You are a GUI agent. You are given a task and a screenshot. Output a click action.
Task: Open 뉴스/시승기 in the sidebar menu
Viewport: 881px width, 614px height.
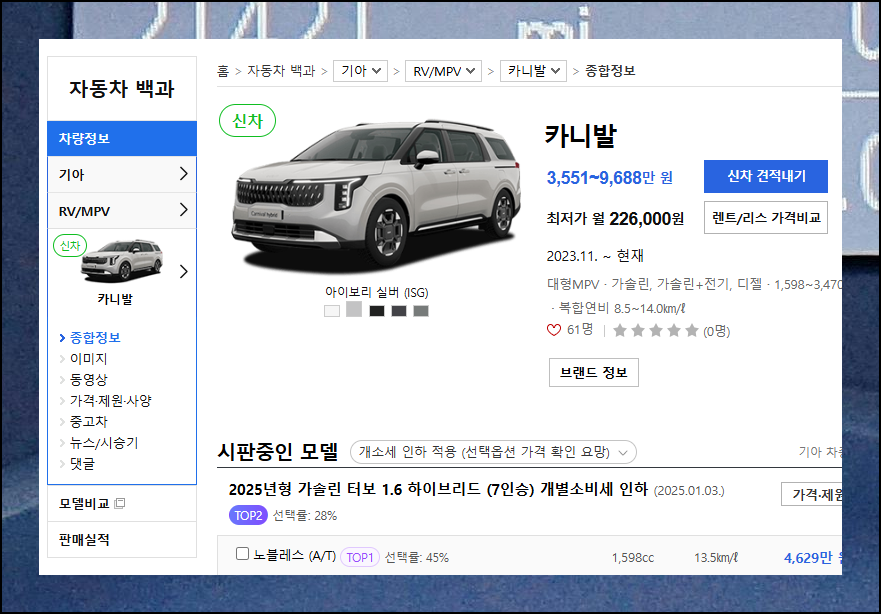coord(104,443)
